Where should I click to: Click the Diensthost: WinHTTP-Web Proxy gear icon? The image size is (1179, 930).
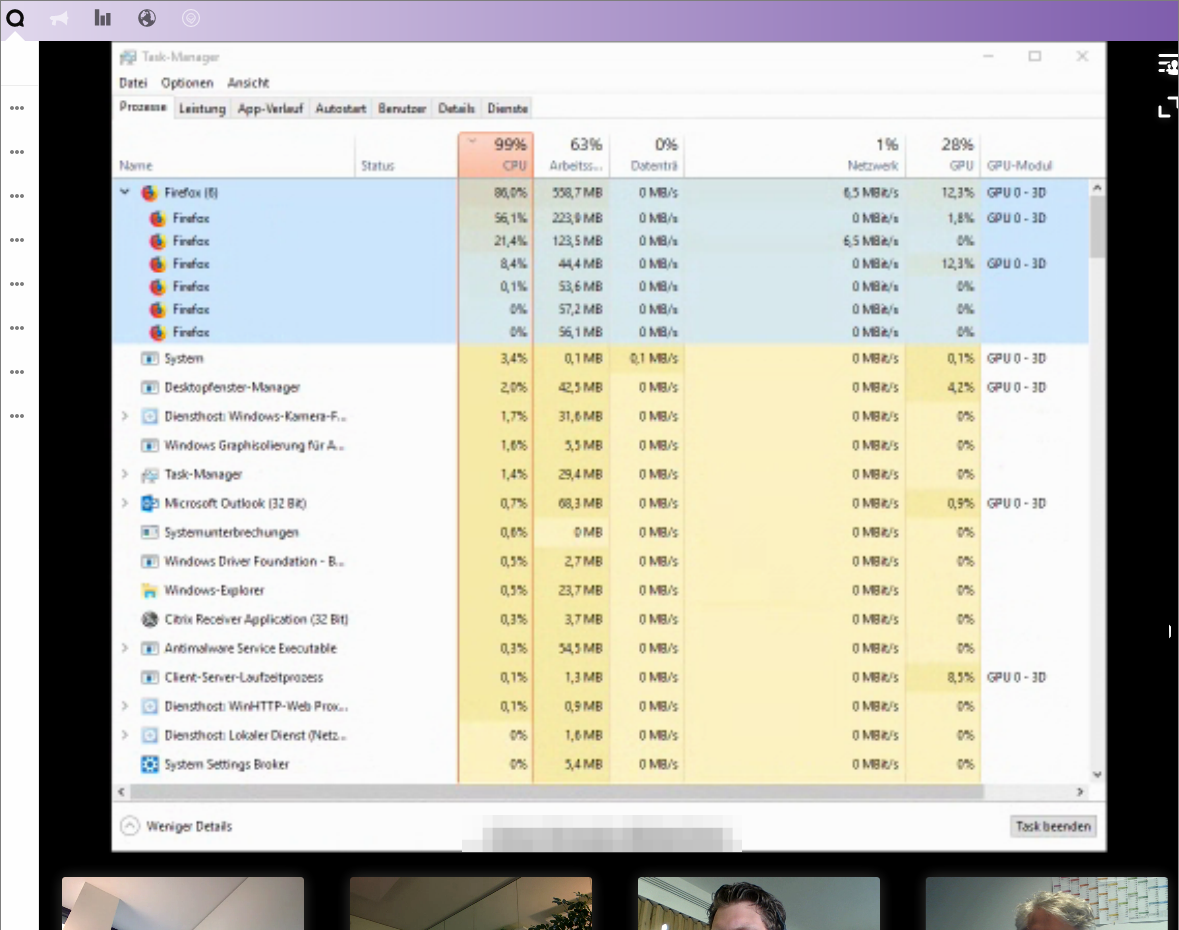pyautogui.click(x=150, y=707)
